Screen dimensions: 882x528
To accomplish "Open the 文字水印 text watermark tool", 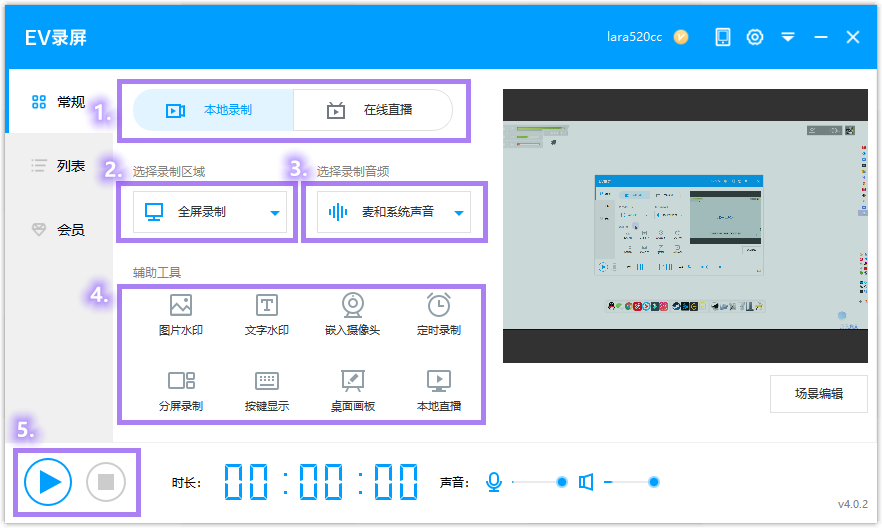I will pos(267,314).
